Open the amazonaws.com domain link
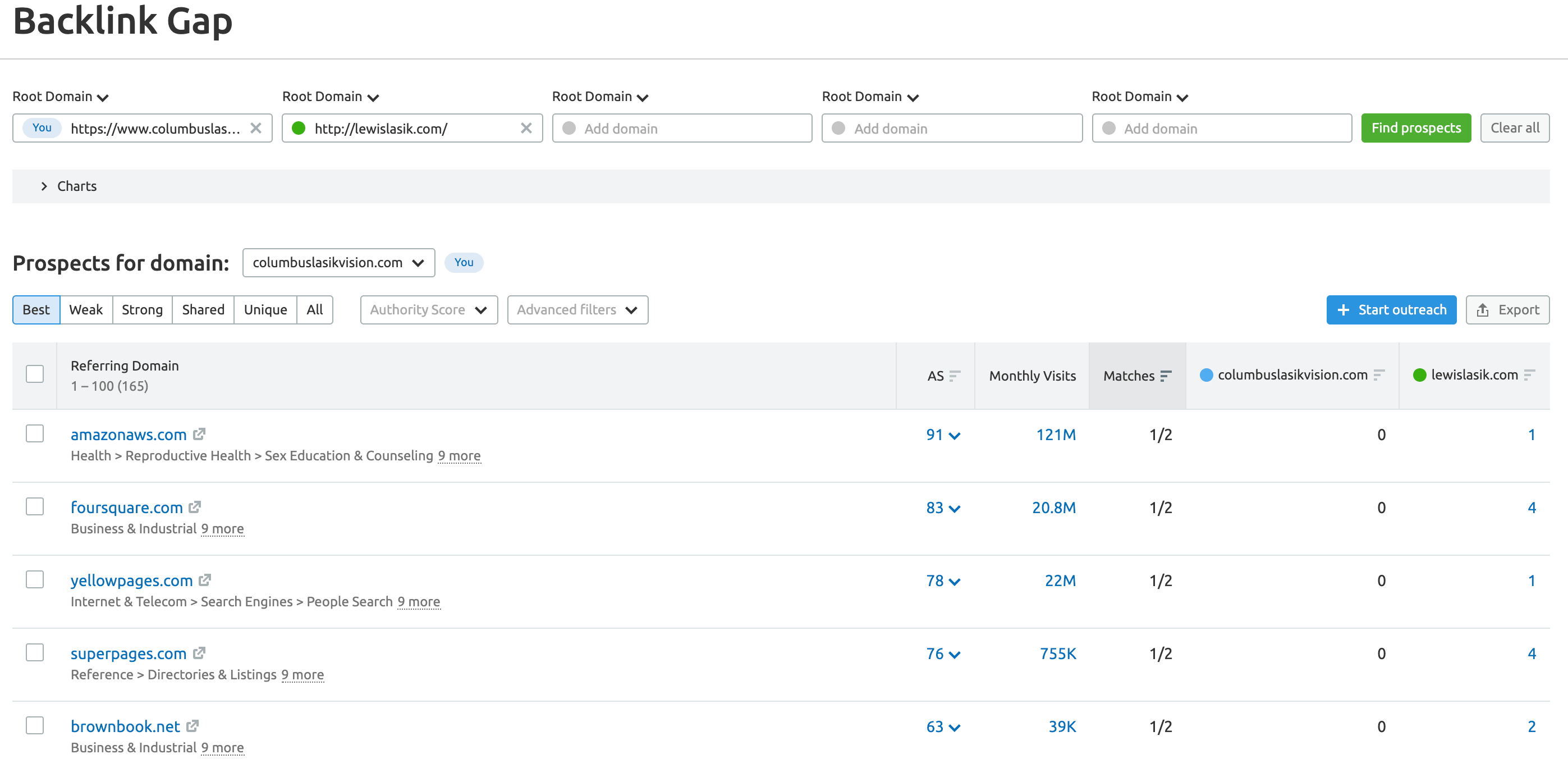1568x768 pixels. 129,435
